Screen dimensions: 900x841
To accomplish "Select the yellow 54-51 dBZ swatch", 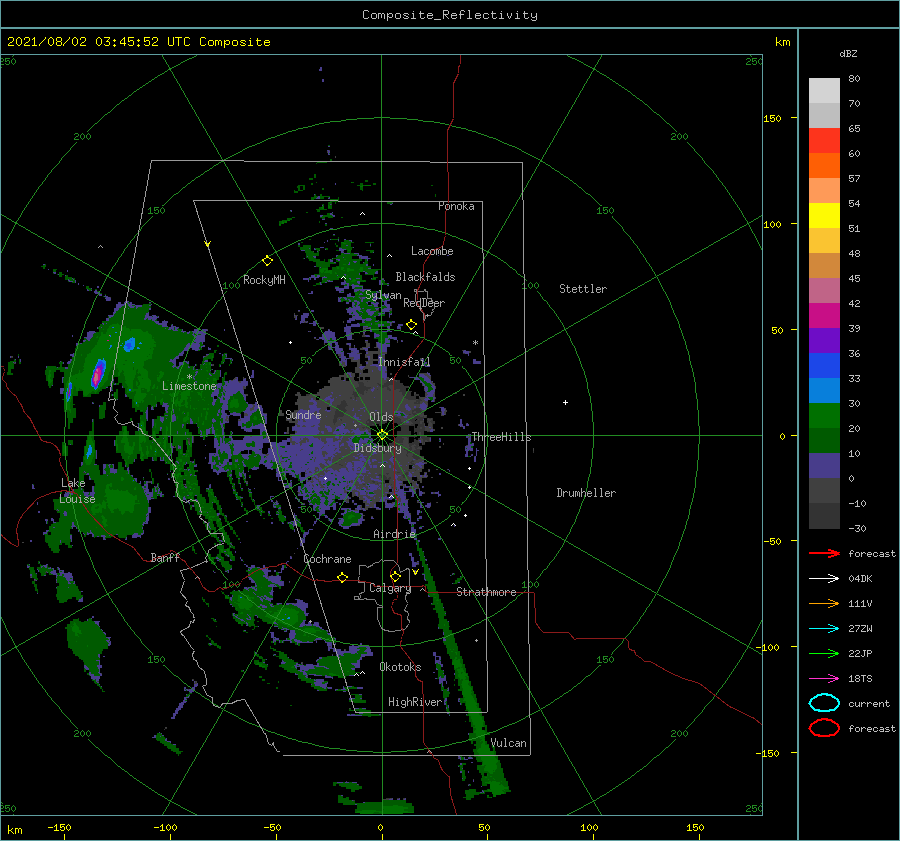I will pos(824,215).
